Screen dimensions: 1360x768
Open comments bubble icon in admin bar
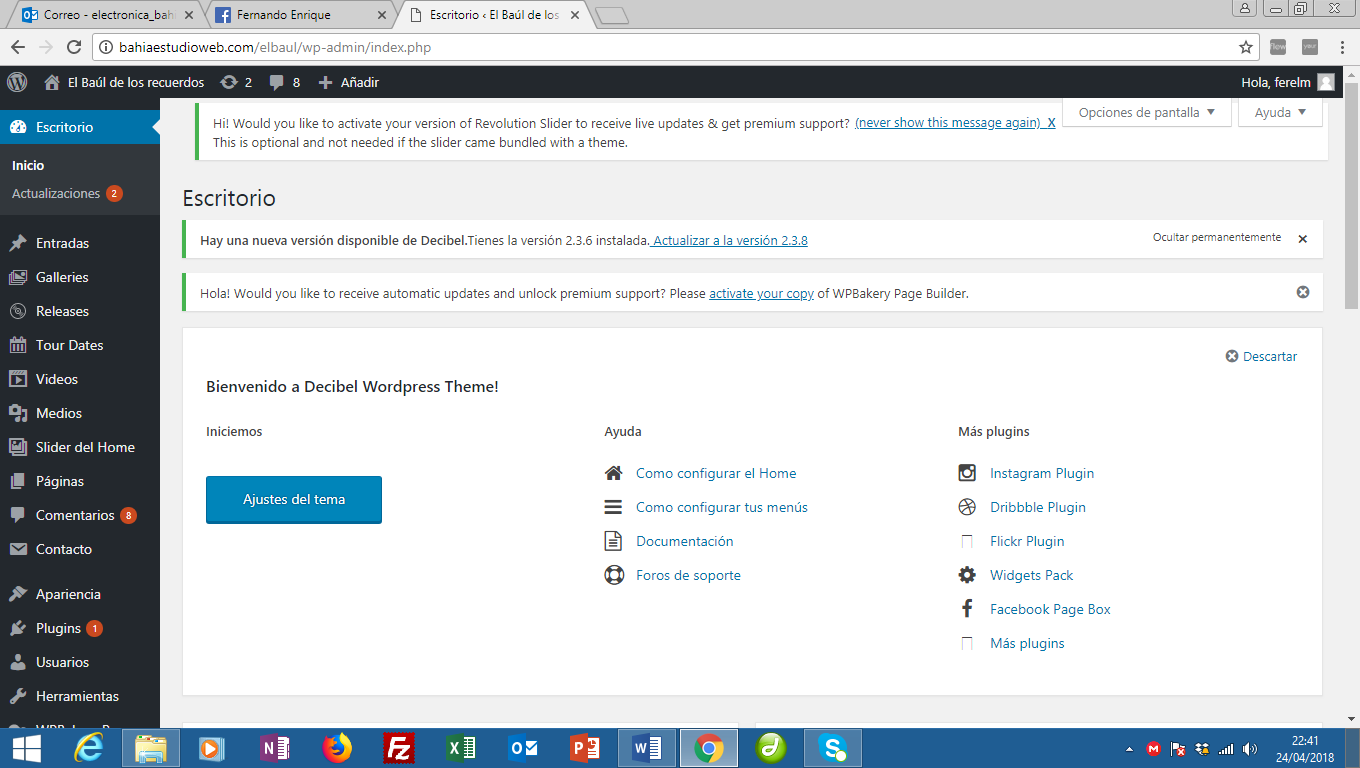[x=277, y=83]
